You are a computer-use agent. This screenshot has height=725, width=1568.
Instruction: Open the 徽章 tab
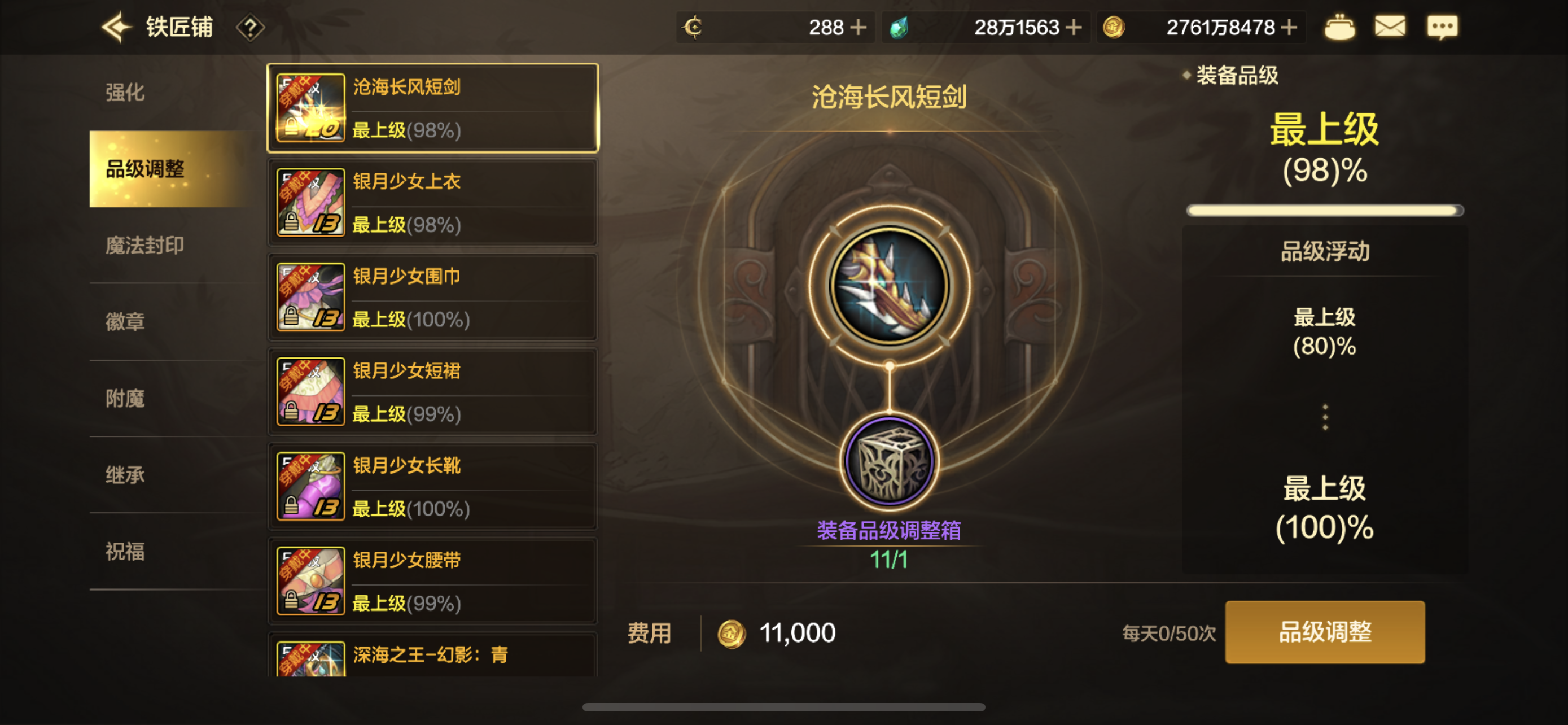(125, 321)
